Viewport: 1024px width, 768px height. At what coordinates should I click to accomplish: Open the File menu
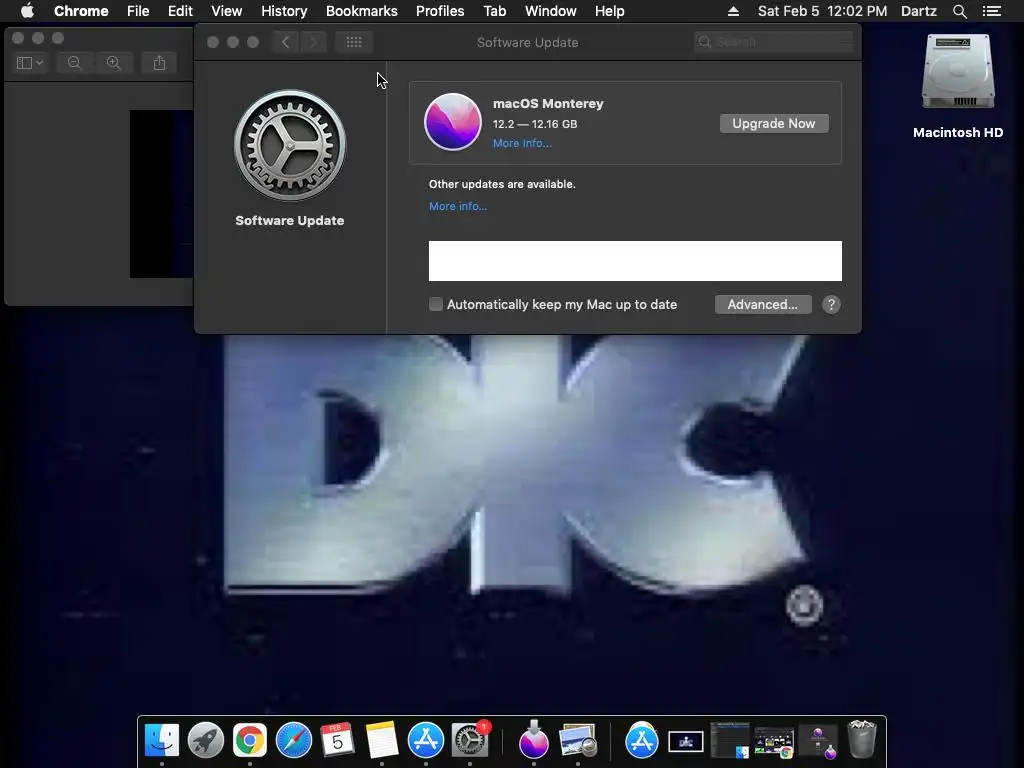138,11
